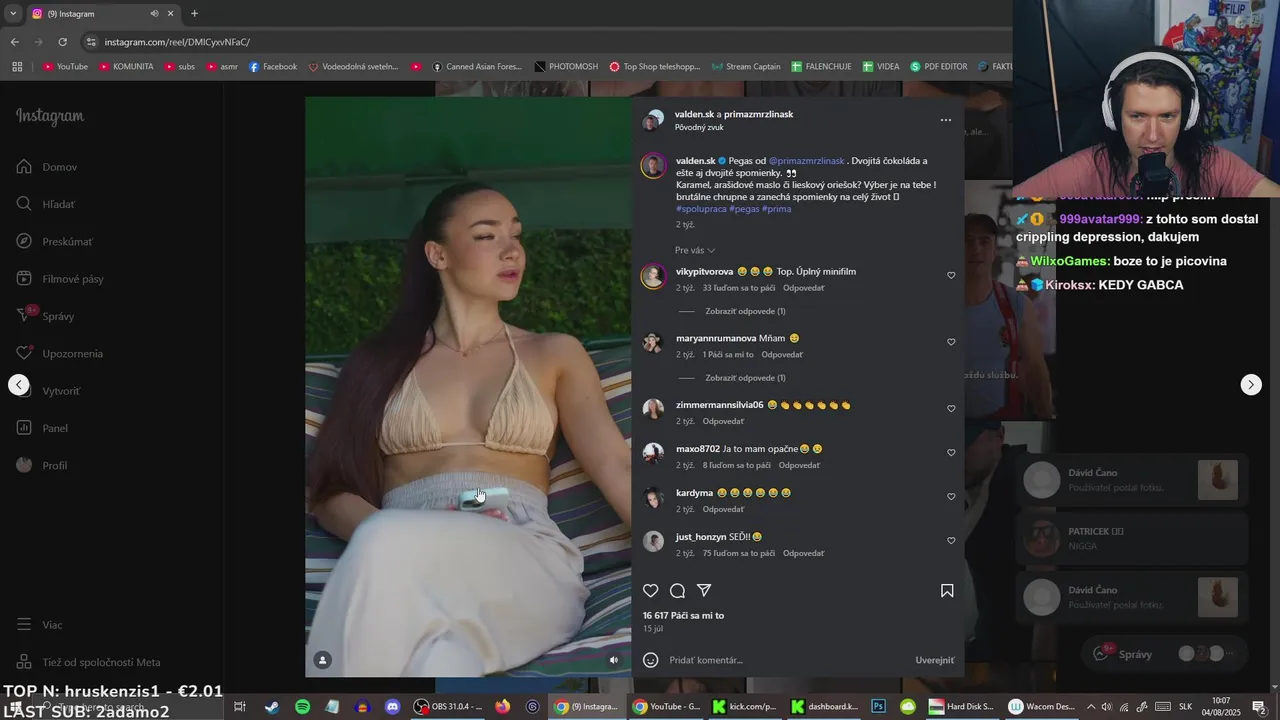Viewport: 1280px width, 720px height.
Task: Switch to OBS in the taskbar
Action: [x=448, y=706]
